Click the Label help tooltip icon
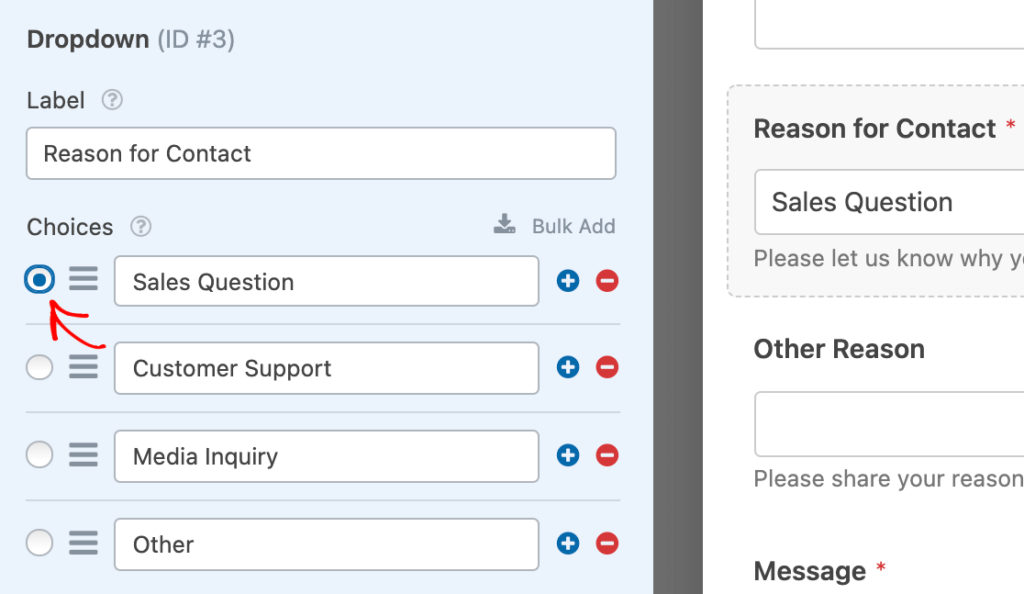The width and height of the screenshot is (1024, 594). tap(112, 100)
